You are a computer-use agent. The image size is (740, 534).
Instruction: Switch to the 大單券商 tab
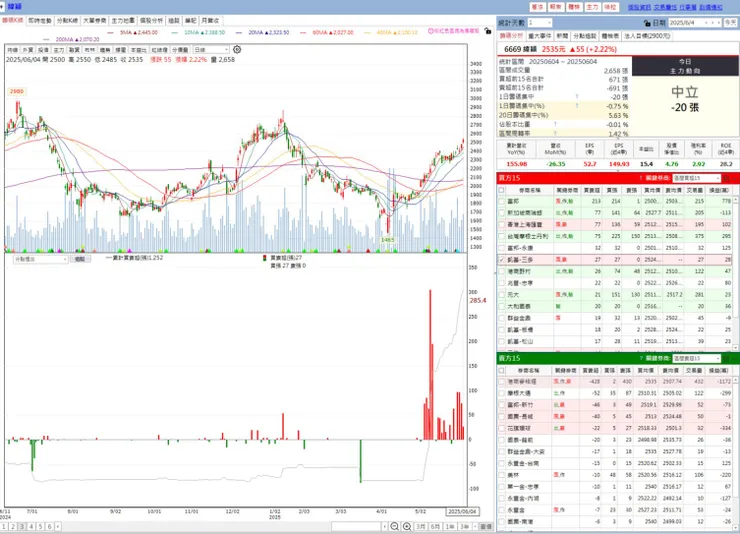(95, 21)
